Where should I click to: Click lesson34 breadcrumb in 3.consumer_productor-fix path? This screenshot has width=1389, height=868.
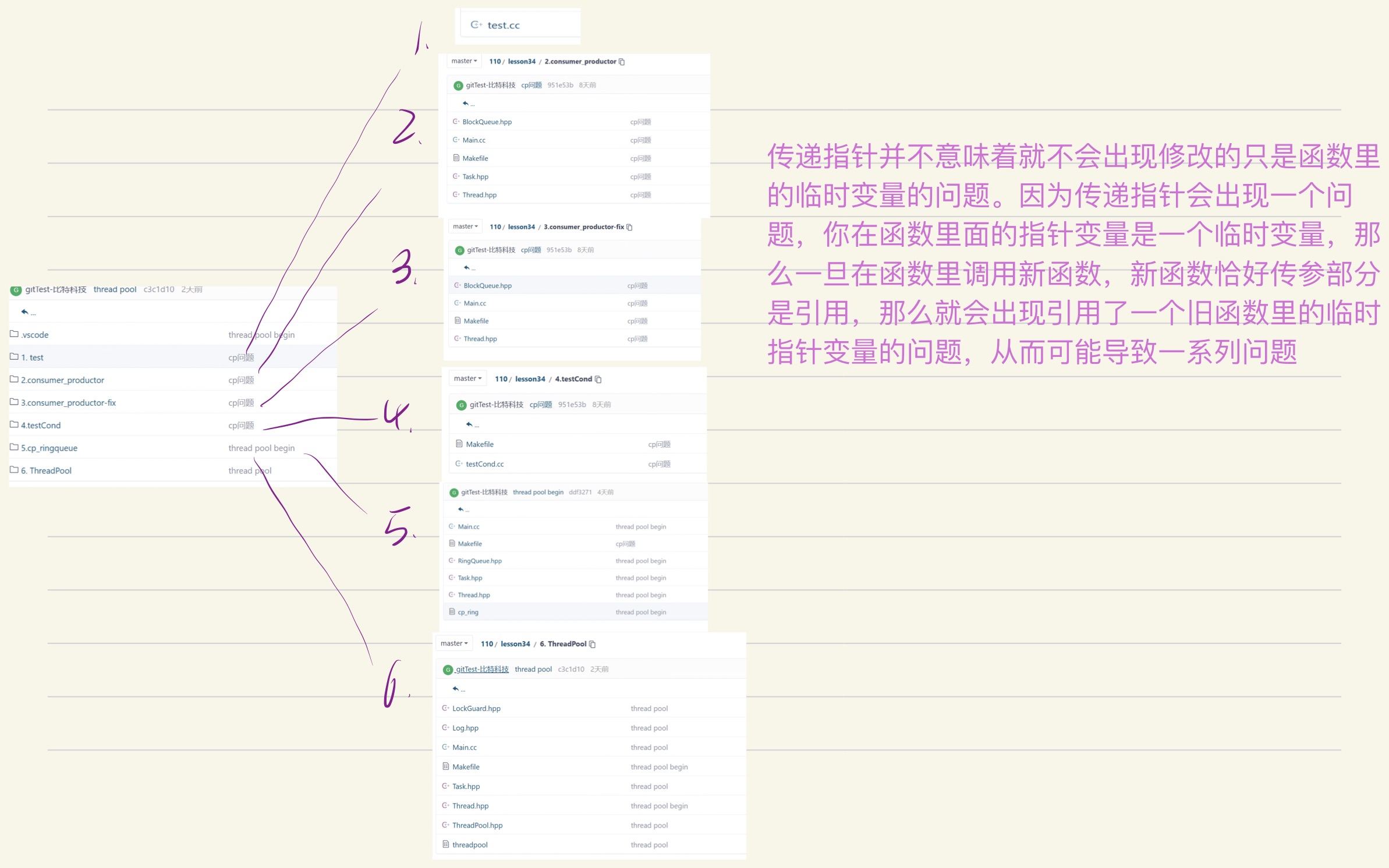tap(521, 227)
